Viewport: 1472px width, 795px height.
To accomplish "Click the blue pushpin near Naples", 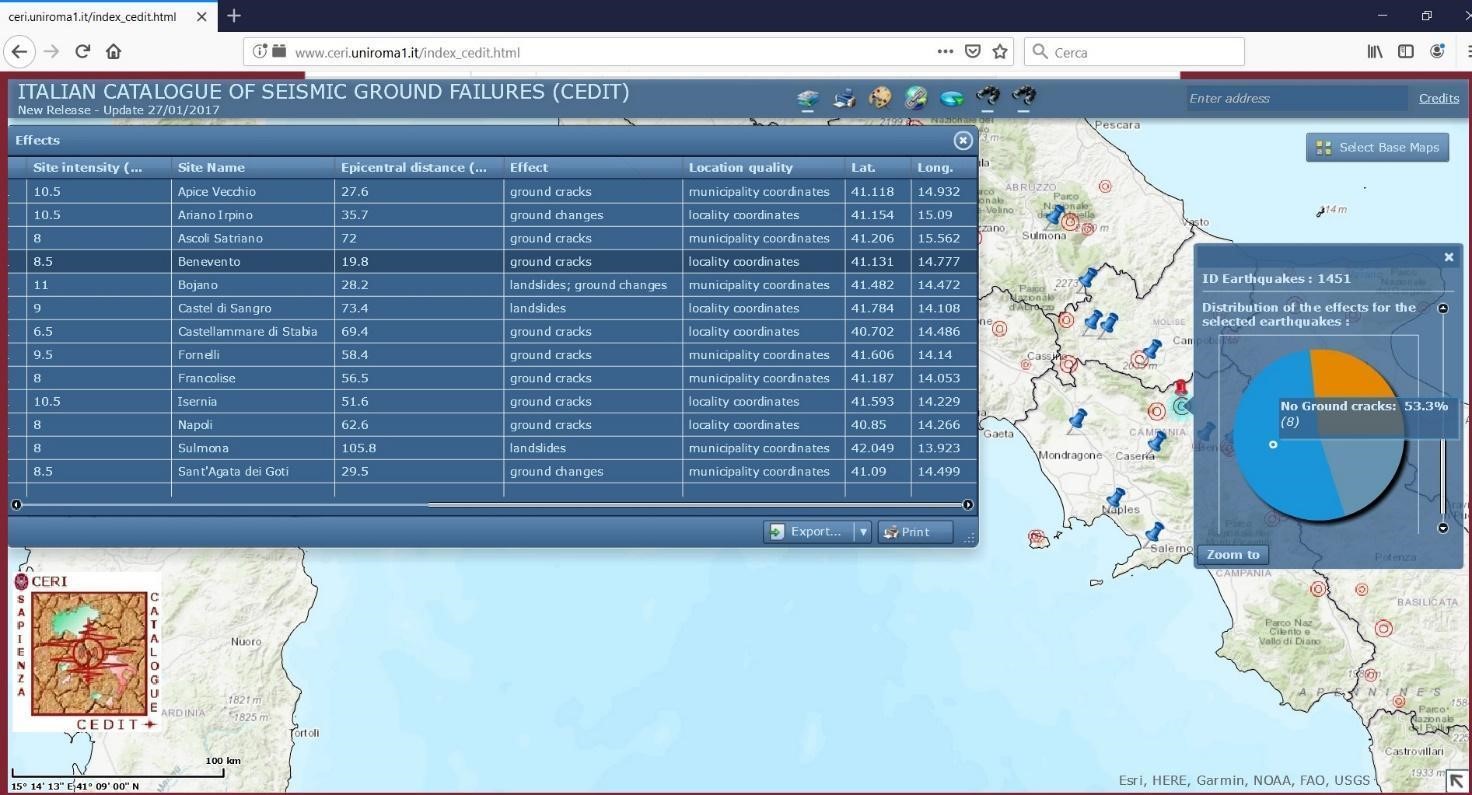I will point(1116,497).
